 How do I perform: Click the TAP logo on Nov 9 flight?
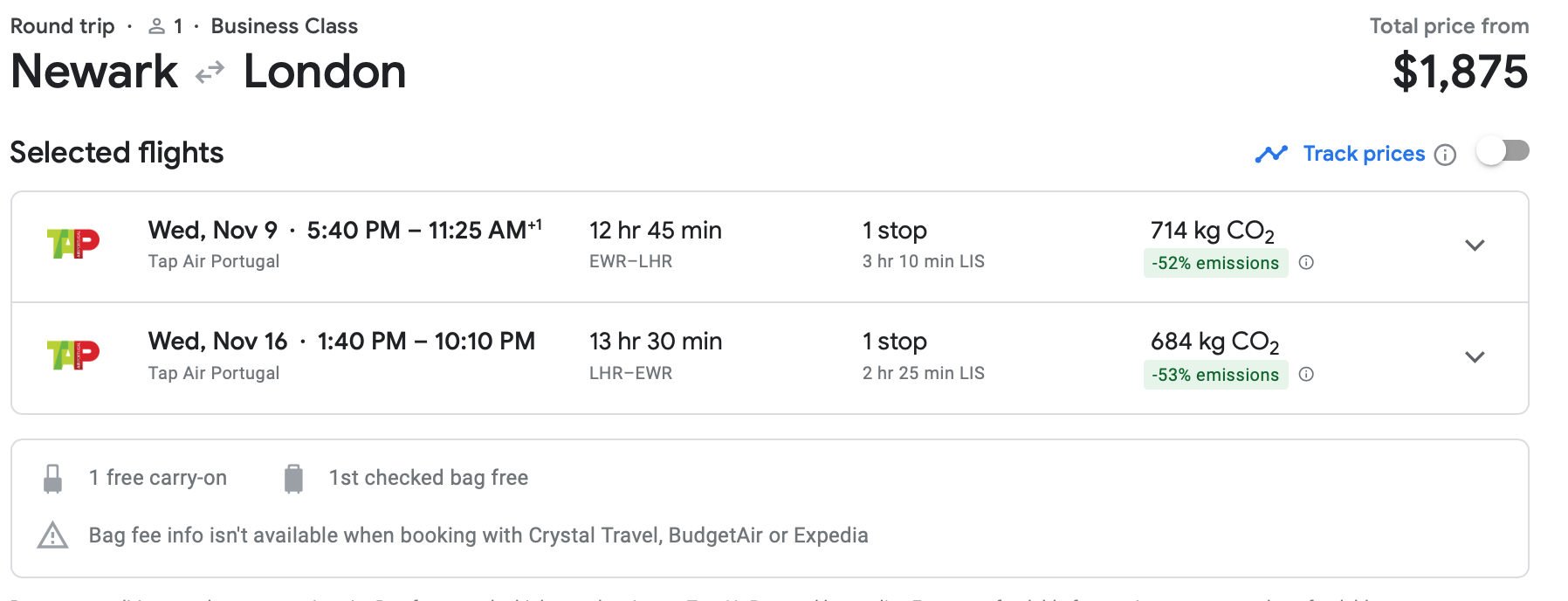(x=73, y=244)
